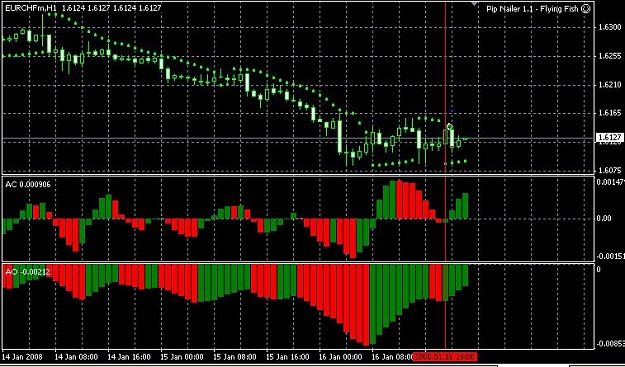Viewport: 625px width, 367px height.
Task: Click the 1.6165 price scale label
Action: point(610,114)
